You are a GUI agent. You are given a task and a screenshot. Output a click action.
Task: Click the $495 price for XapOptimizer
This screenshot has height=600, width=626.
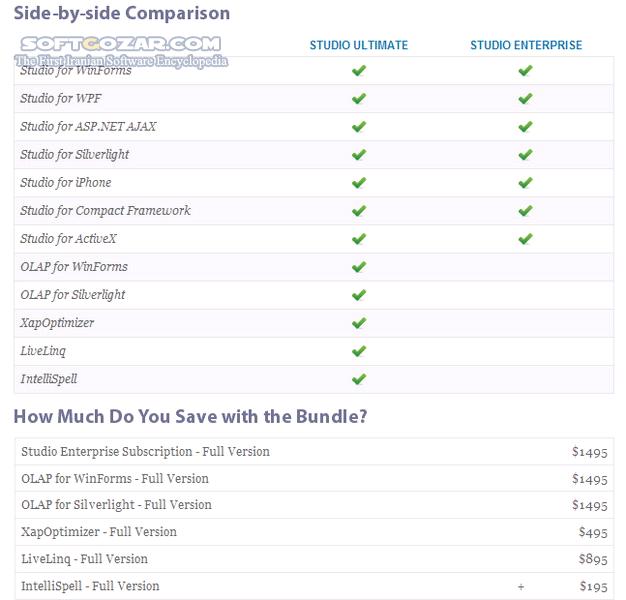[x=593, y=532]
